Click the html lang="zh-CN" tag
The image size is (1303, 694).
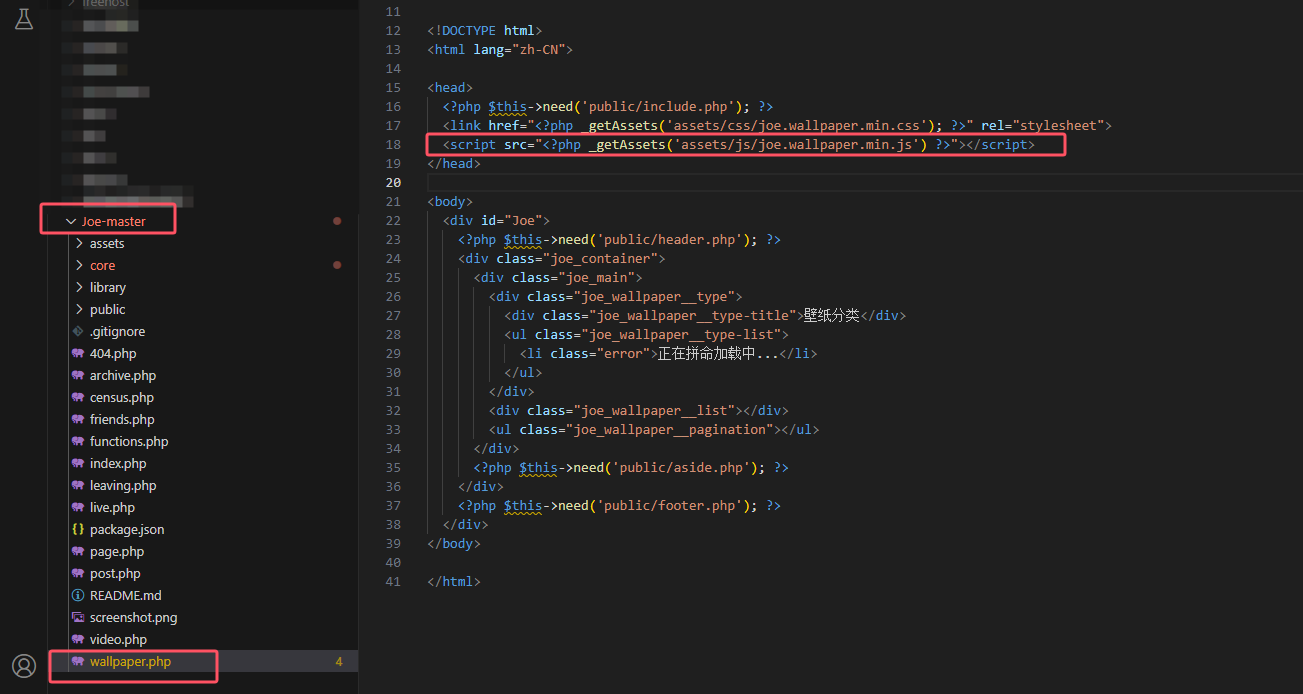point(499,49)
